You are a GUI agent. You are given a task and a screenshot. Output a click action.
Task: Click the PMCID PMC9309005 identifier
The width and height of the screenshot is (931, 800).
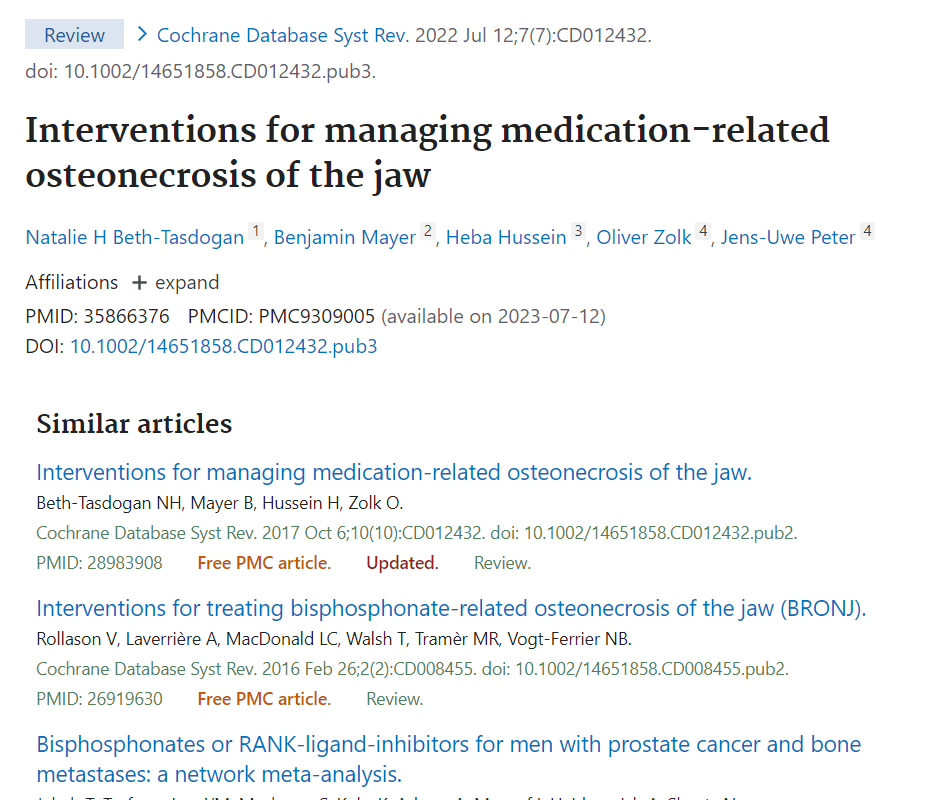(x=316, y=317)
